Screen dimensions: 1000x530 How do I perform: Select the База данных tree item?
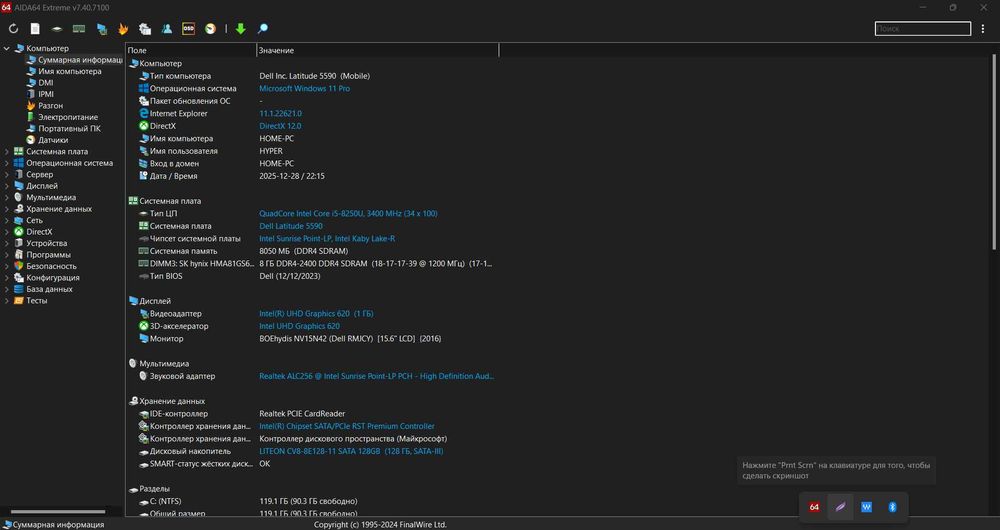(x=49, y=290)
